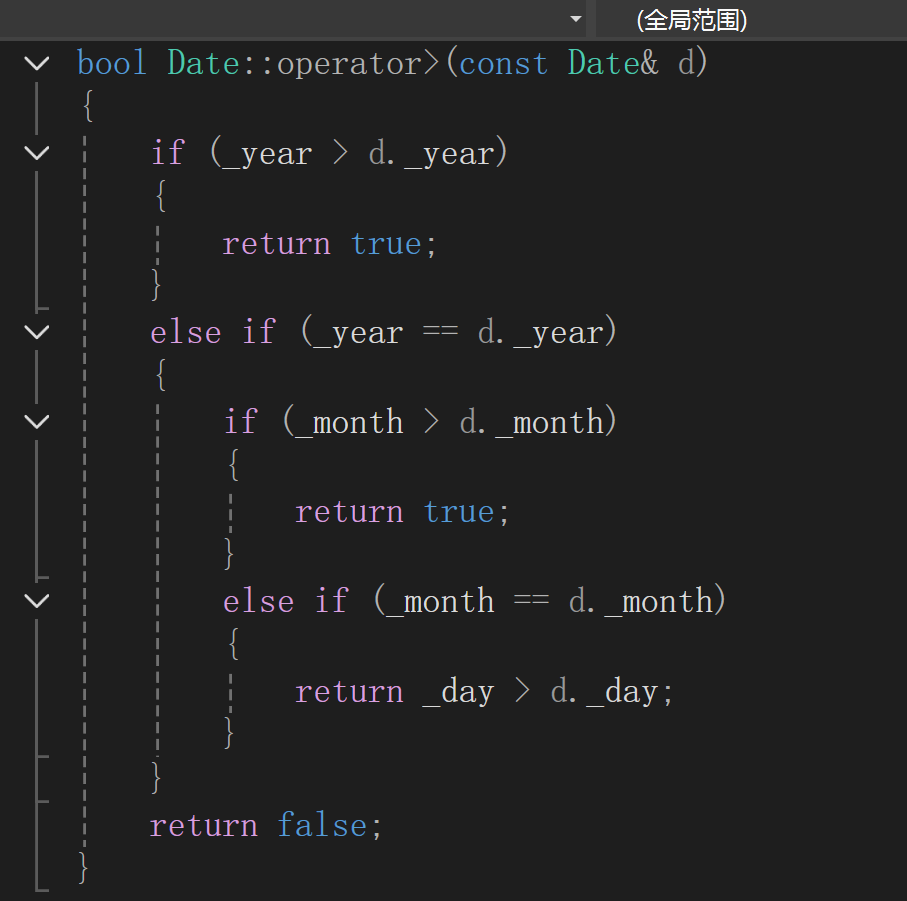
Task: Click '_day' in 'return _day > d._day;'
Action: click(x=458, y=693)
